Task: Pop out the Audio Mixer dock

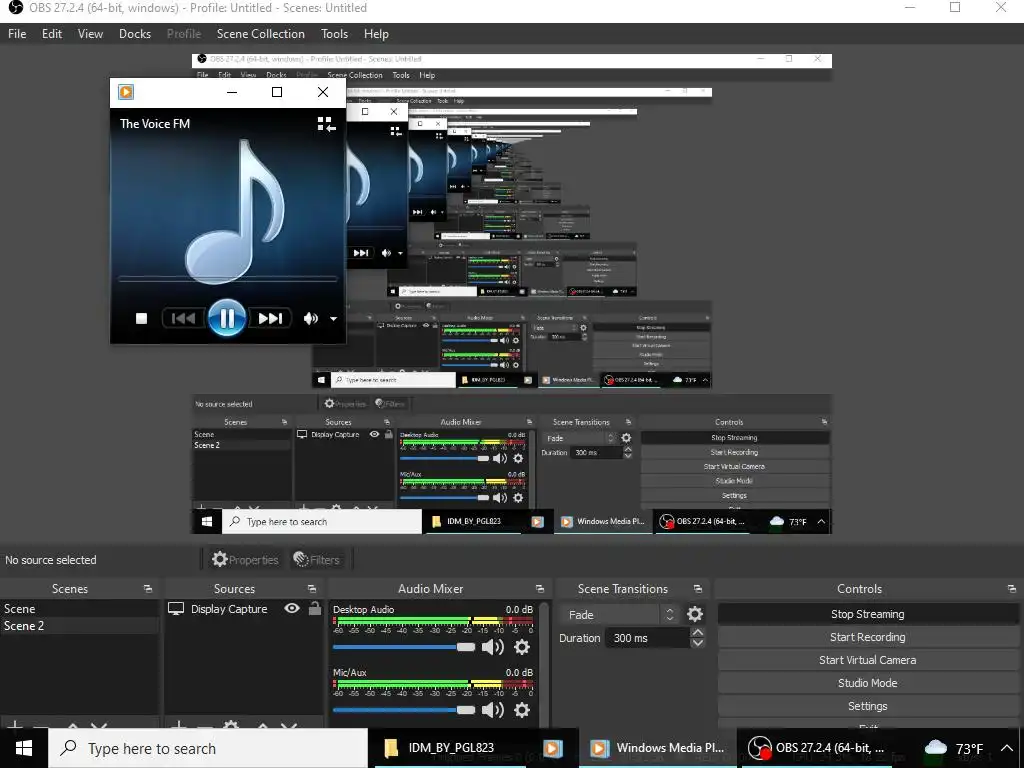Action: point(539,589)
